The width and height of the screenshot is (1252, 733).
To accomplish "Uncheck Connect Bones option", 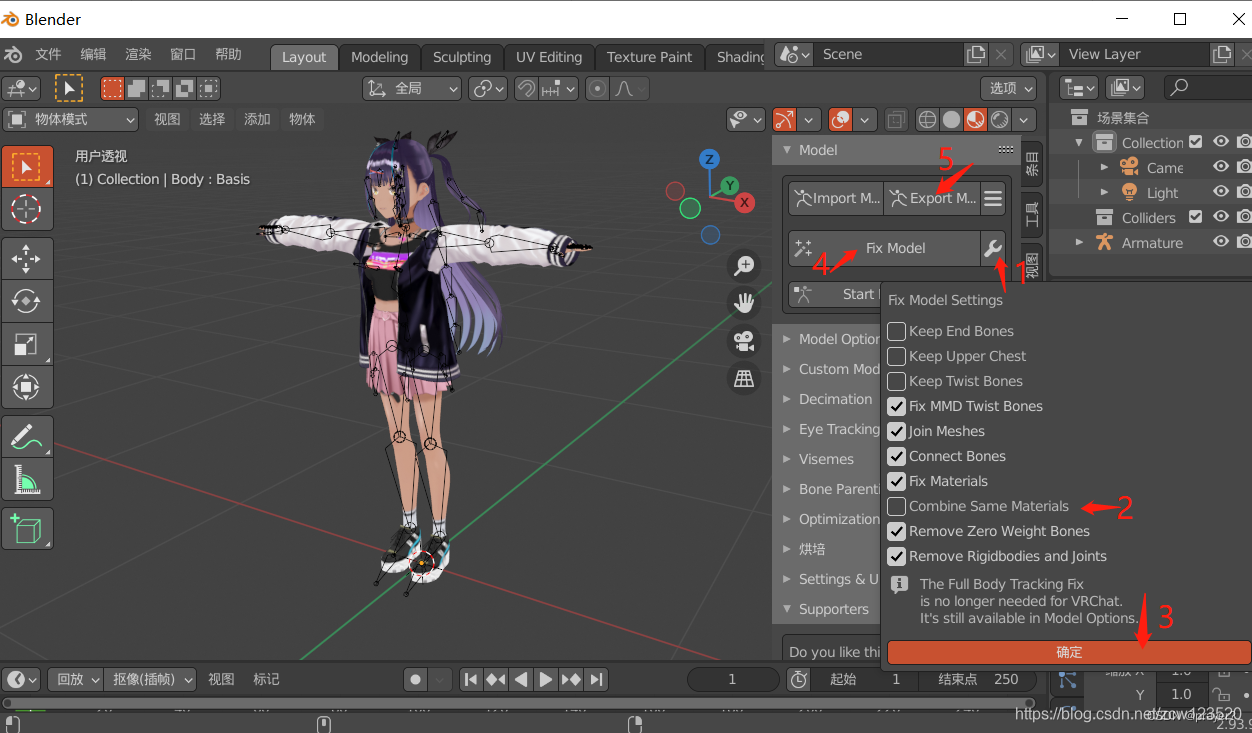I will [x=897, y=456].
